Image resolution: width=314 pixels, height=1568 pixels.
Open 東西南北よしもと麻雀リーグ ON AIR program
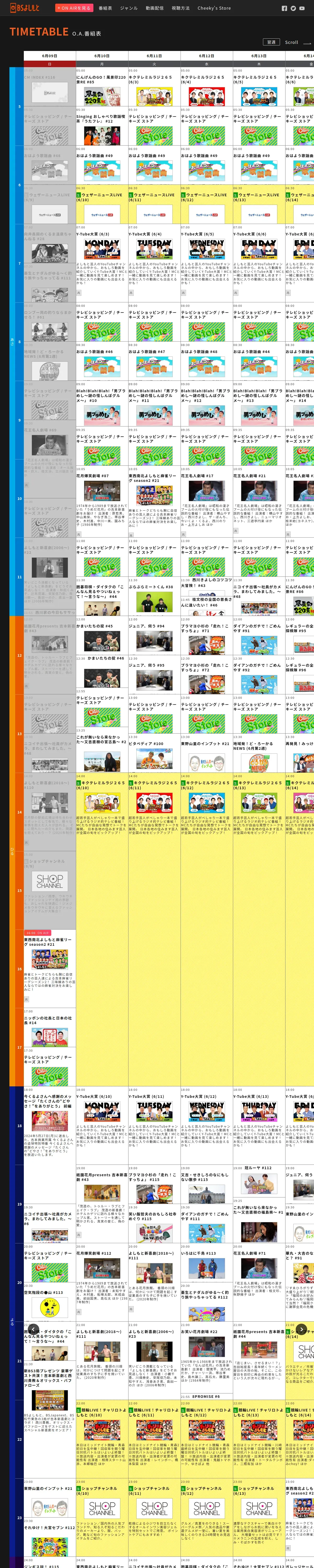pos(50,969)
